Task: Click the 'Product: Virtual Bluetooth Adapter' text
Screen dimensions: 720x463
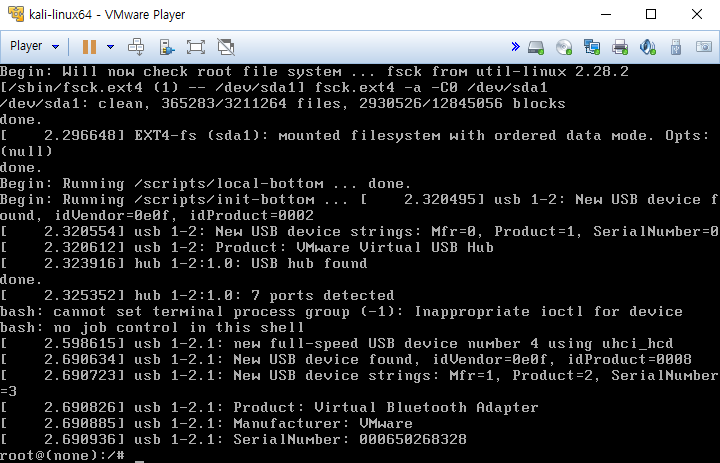Action: [x=386, y=407]
